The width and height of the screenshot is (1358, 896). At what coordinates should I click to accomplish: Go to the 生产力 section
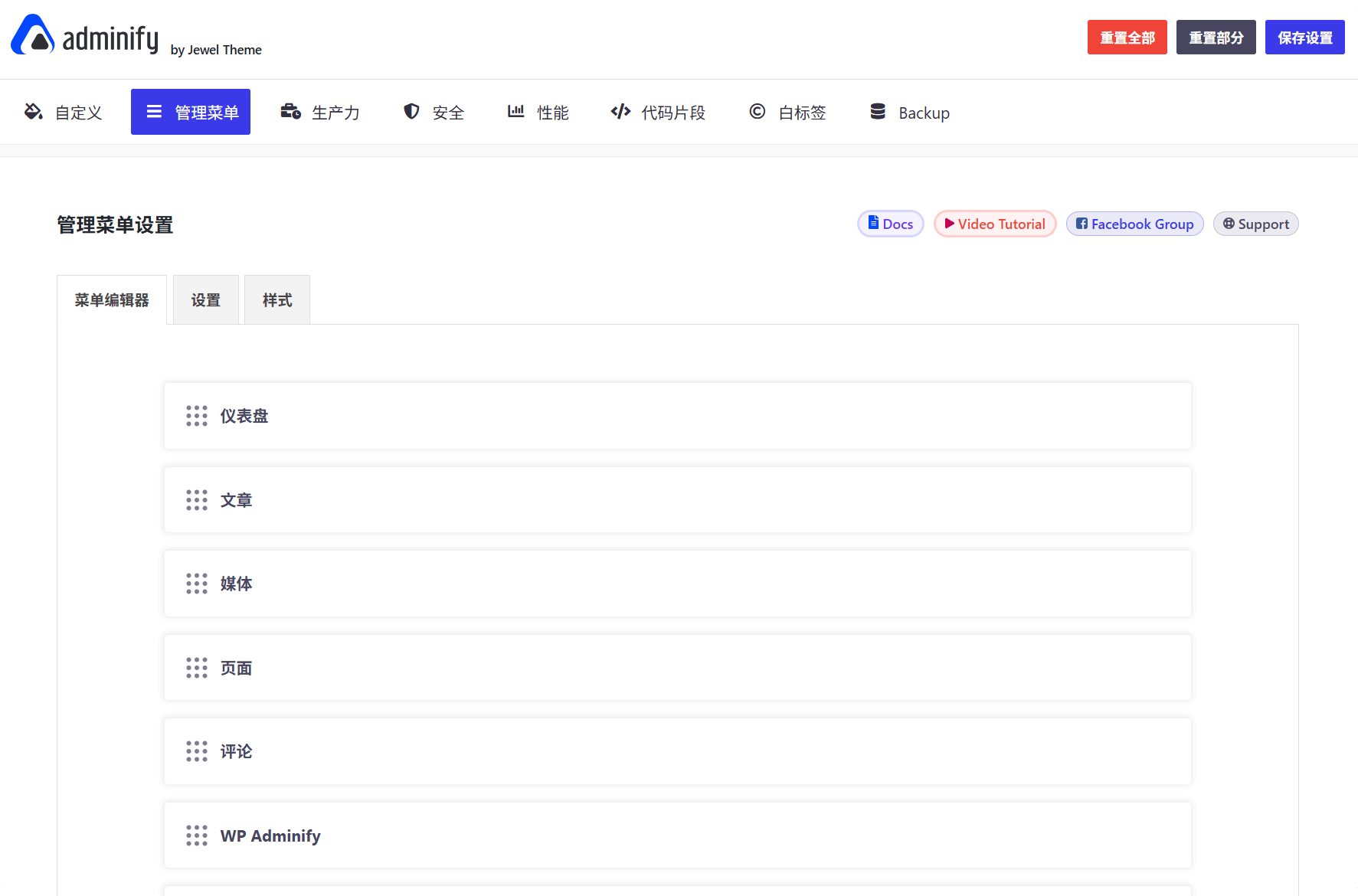pos(320,112)
